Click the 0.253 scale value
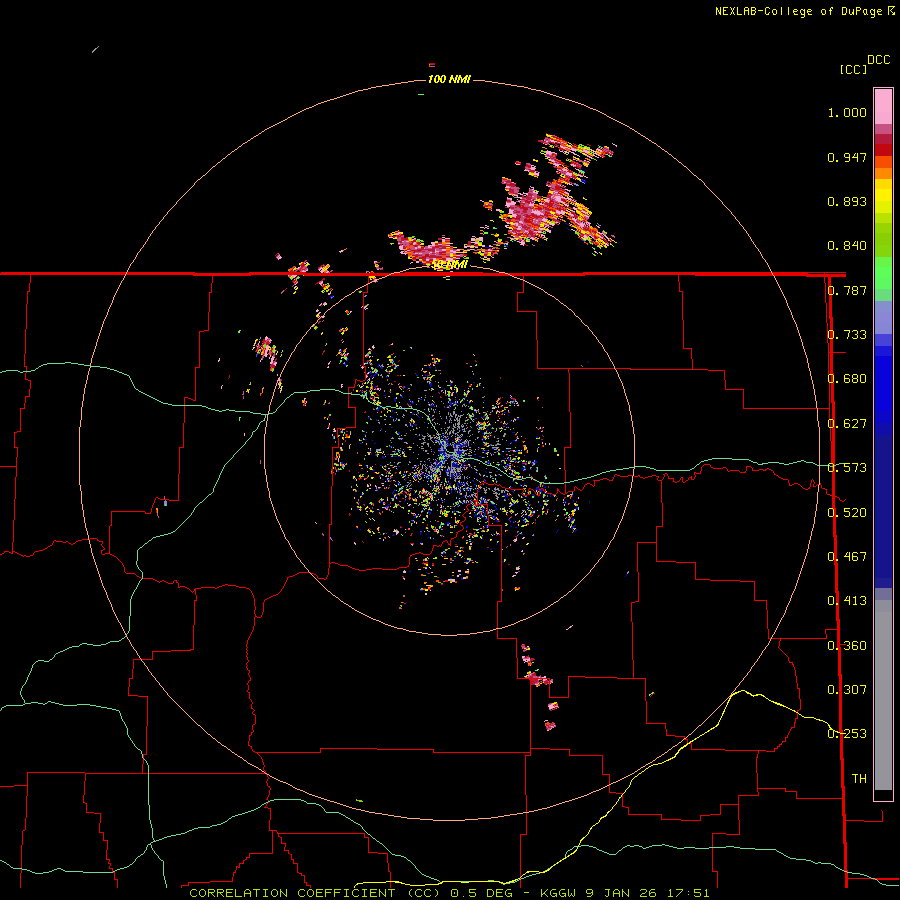Image resolution: width=900 pixels, height=900 pixels. [x=847, y=734]
